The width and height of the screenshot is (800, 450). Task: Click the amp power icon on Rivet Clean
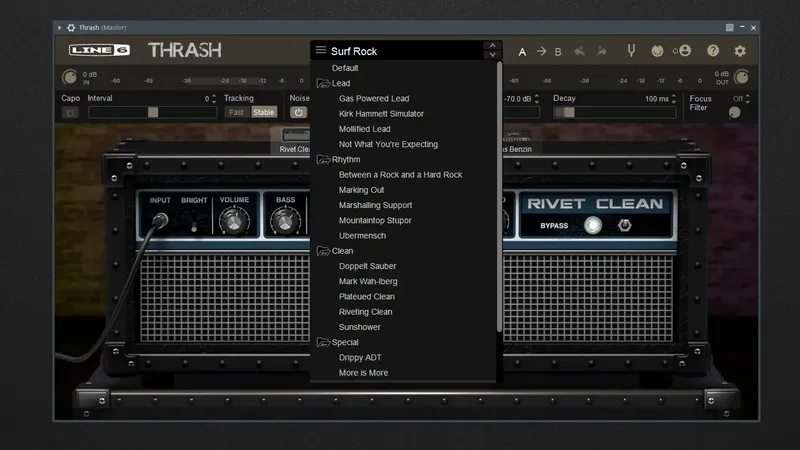[625, 225]
